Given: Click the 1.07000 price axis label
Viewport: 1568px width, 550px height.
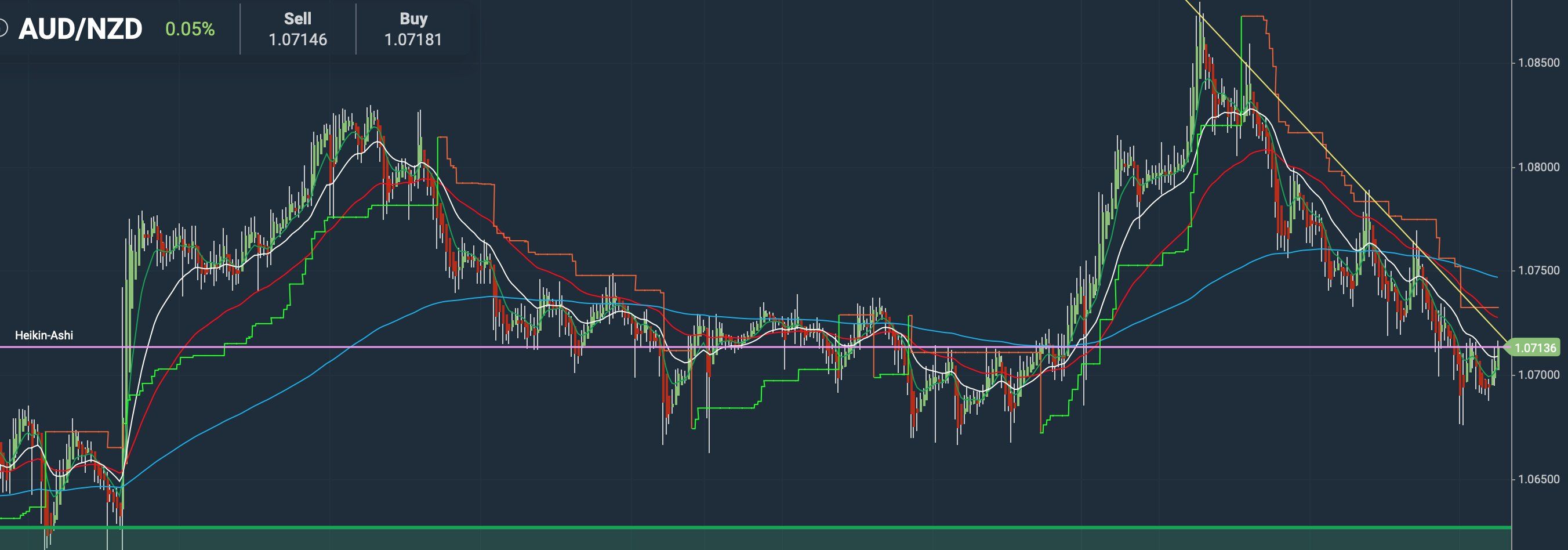Looking at the screenshot, I should tap(1539, 375).
